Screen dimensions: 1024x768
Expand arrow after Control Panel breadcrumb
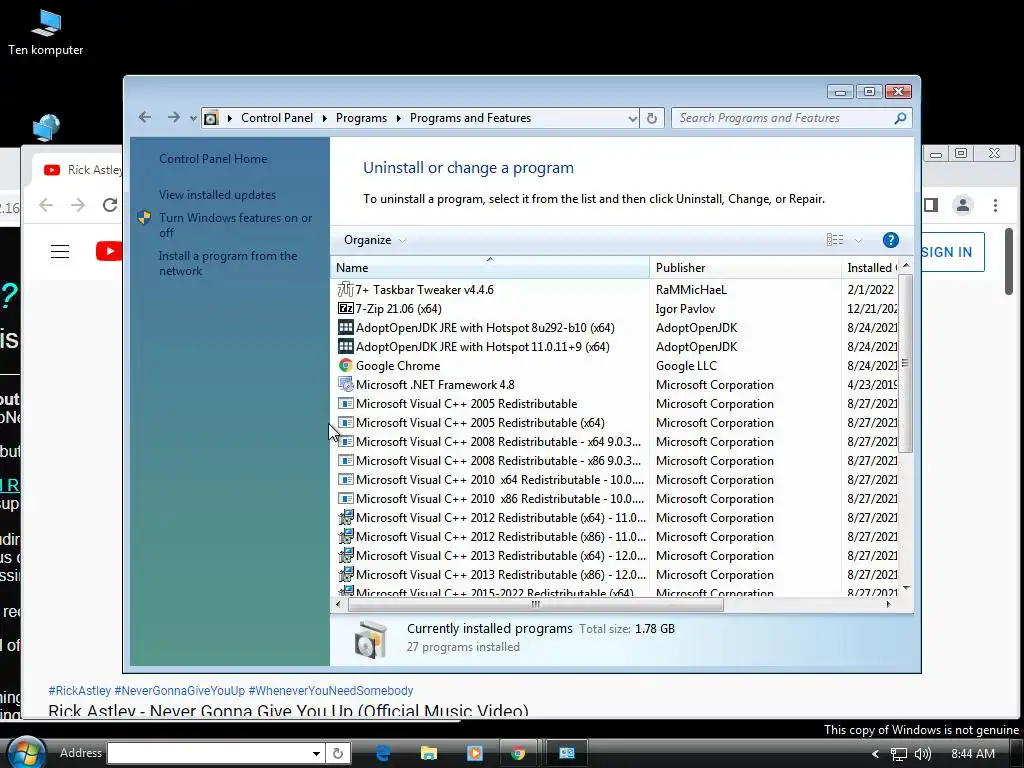325,118
